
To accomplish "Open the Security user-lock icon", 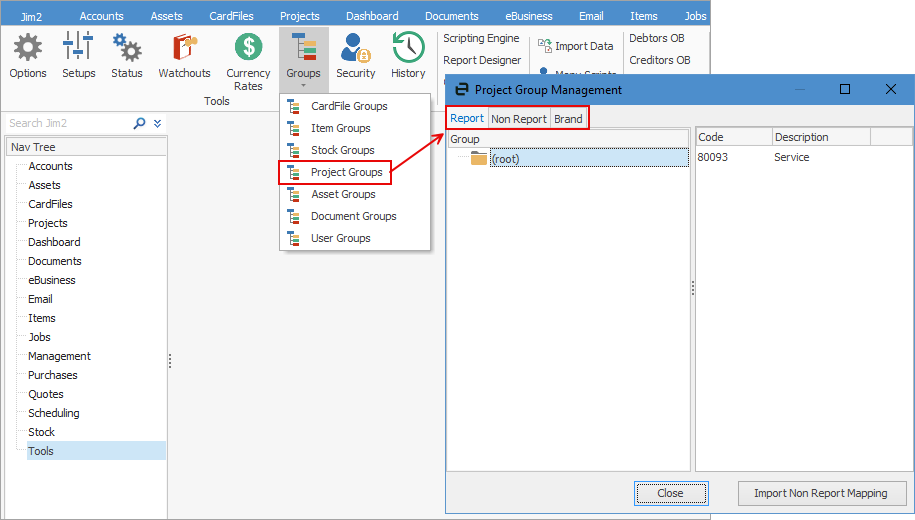I will (x=355, y=47).
